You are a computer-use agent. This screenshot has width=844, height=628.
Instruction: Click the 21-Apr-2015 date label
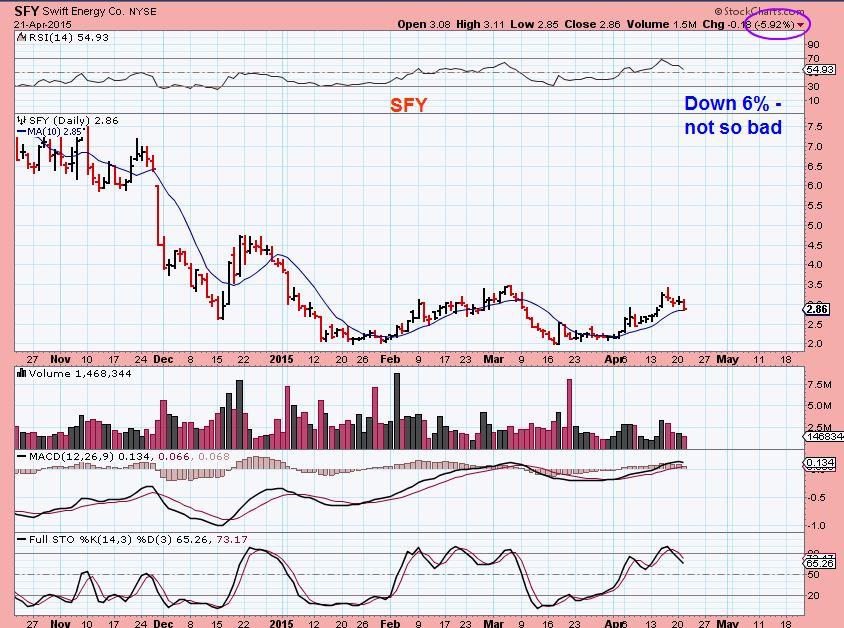pos(43,25)
